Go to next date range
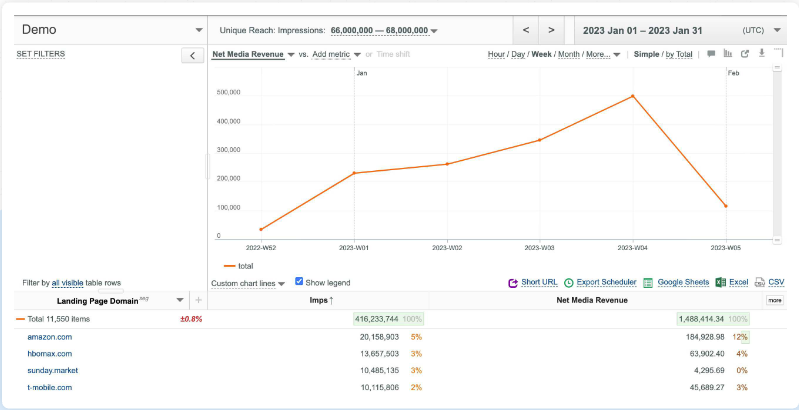The image size is (799, 410). [551, 30]
